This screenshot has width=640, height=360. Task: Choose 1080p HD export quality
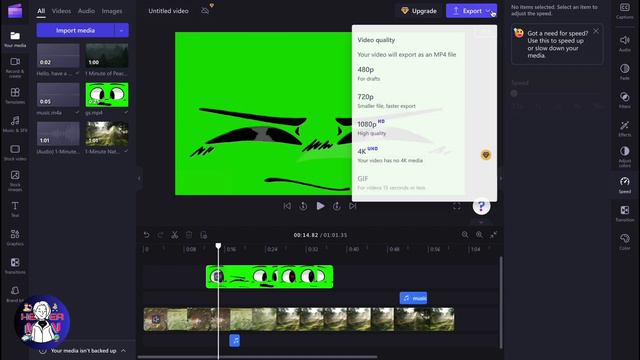pos(424,128)
